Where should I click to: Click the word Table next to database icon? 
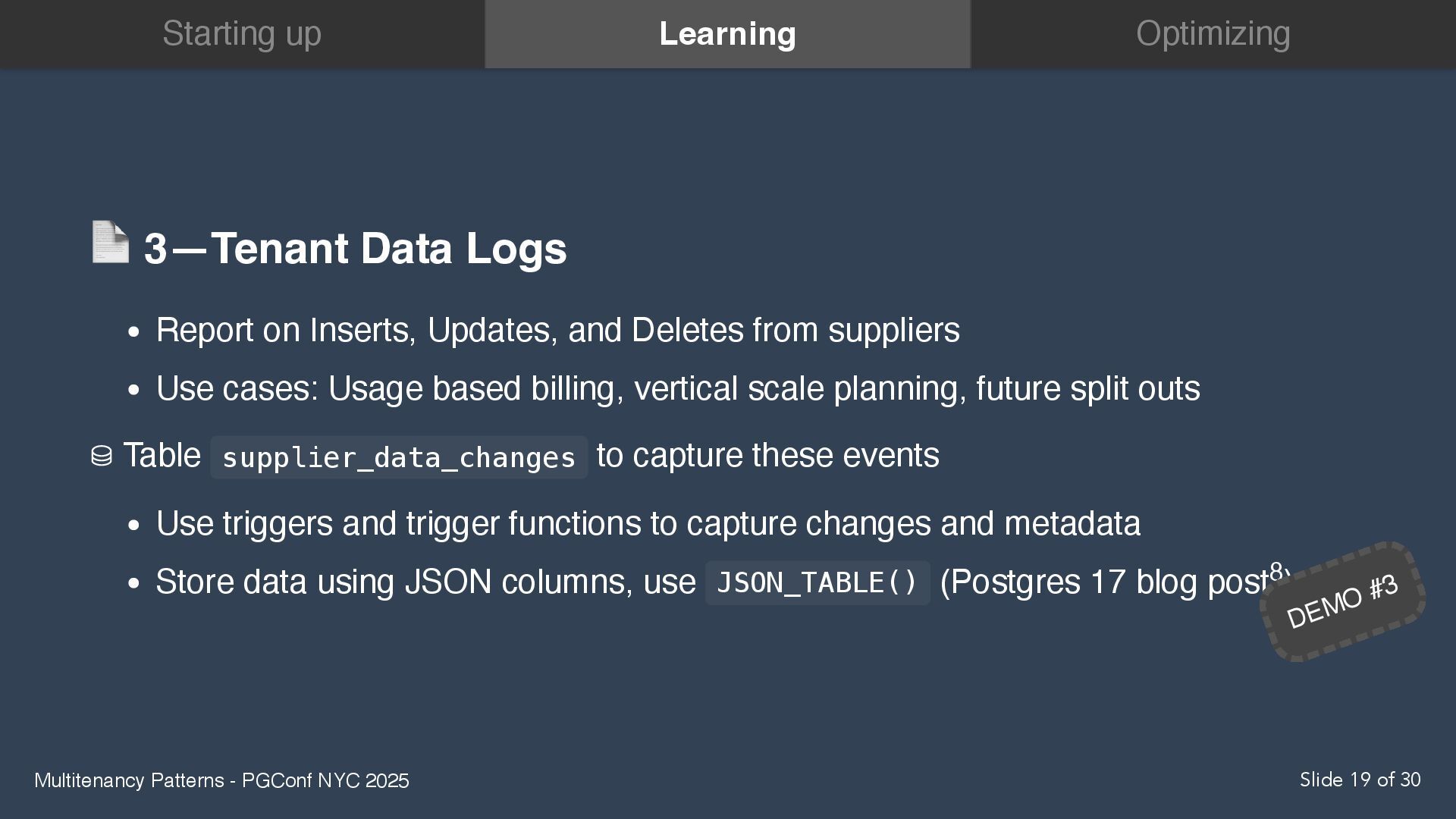point(162,456)
